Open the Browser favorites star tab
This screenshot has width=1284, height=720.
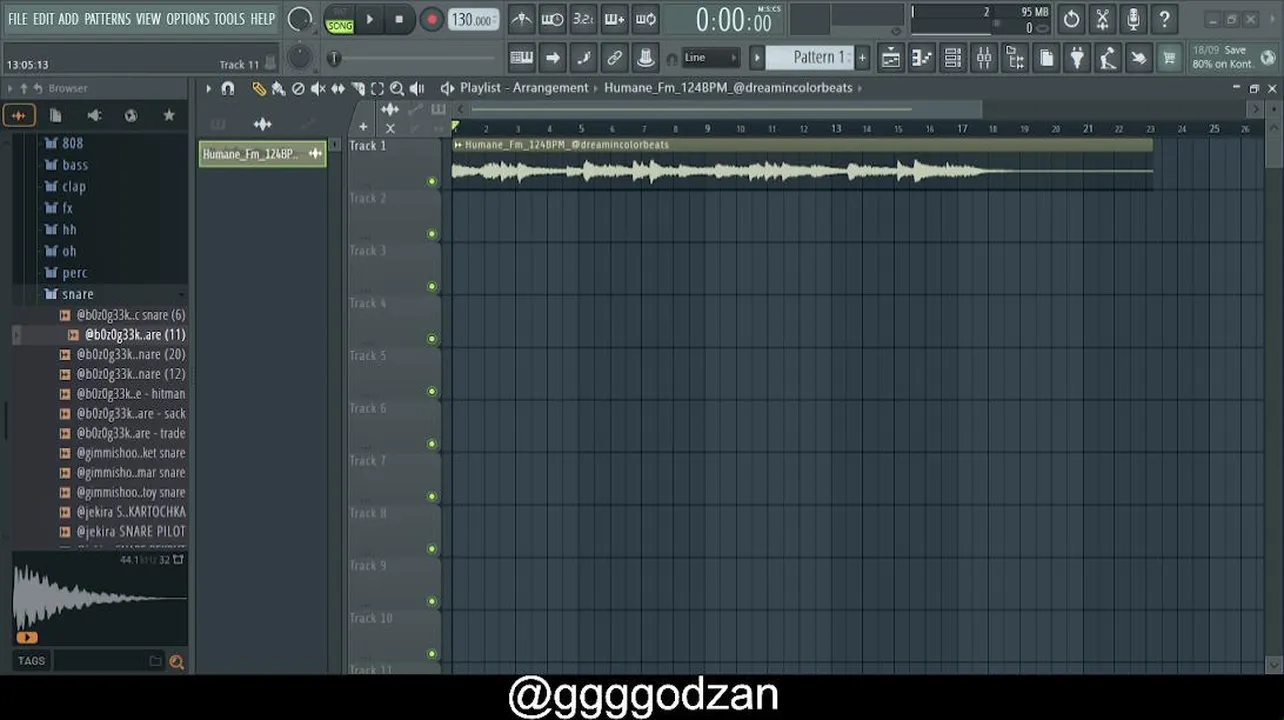coord(169,116)
